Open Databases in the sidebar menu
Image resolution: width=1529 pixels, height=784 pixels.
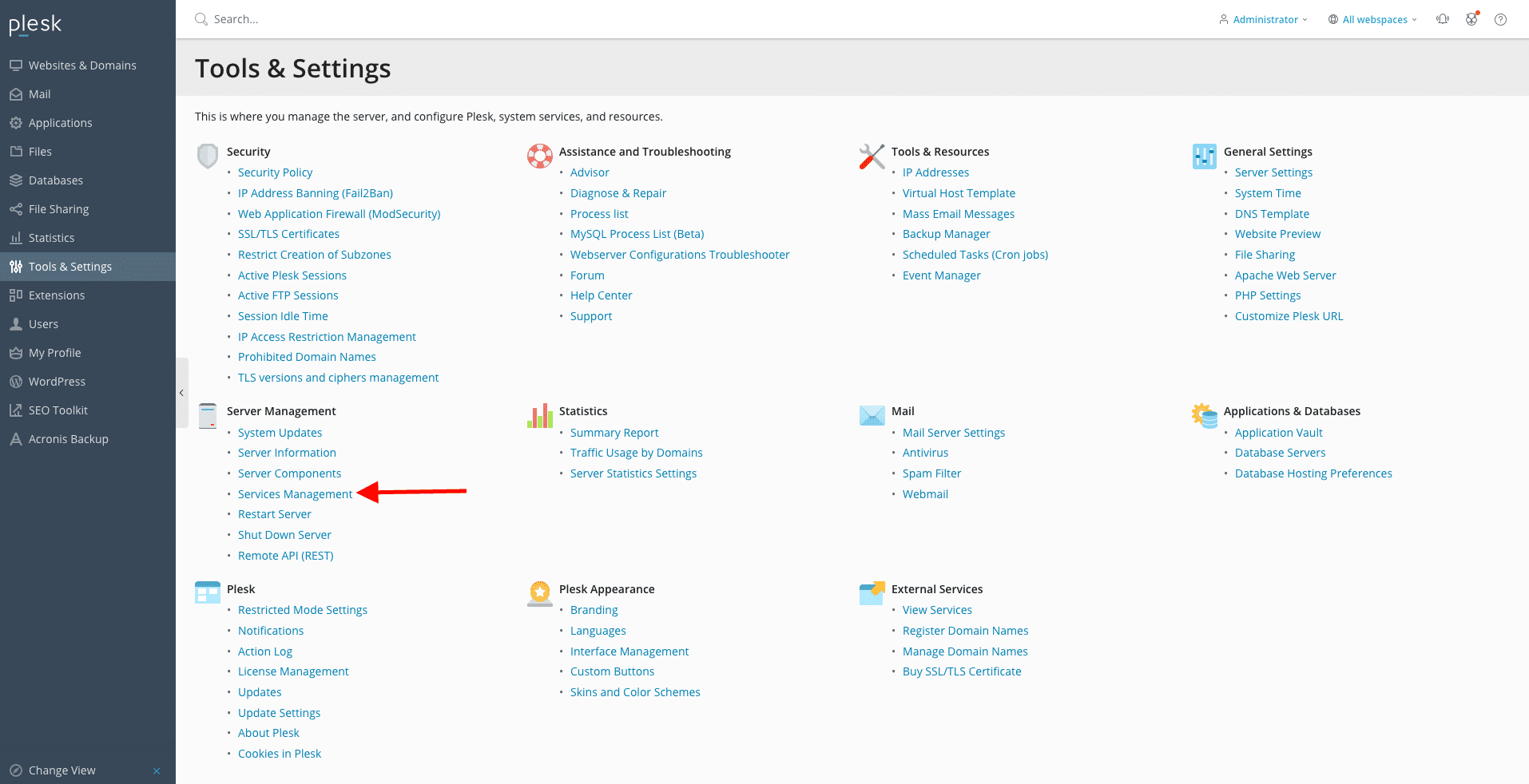click(88, 180)
